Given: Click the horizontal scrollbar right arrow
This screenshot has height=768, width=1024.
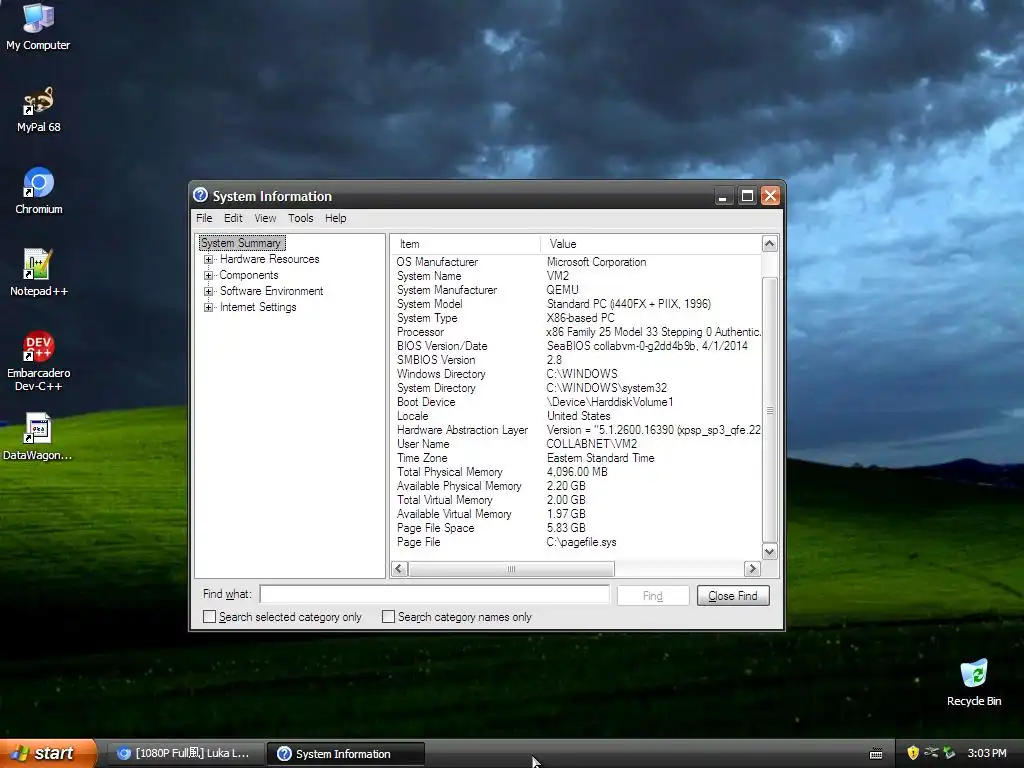Looking at the screenshot, I should [752, 569].
